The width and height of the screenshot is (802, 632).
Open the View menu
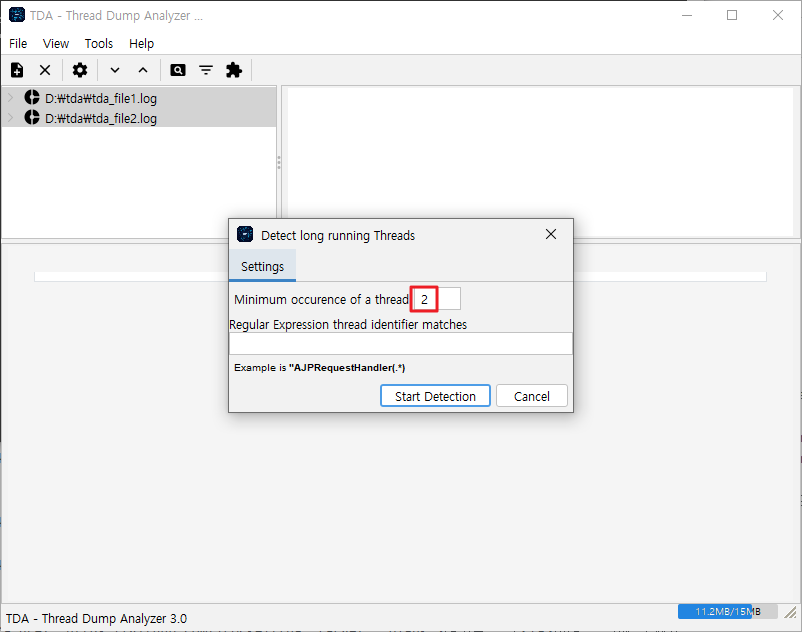tap(56, 43)
